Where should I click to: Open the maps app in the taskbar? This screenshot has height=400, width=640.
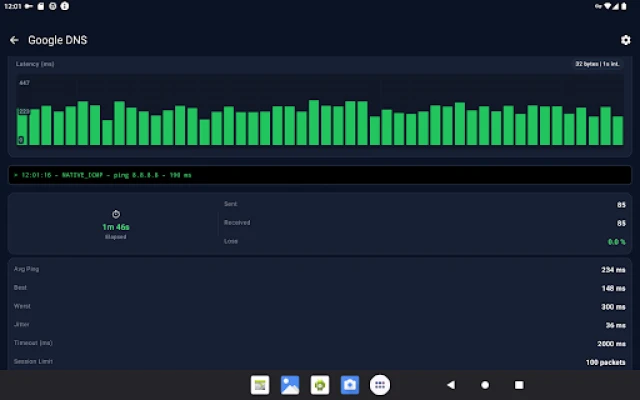tap(260, 385)
